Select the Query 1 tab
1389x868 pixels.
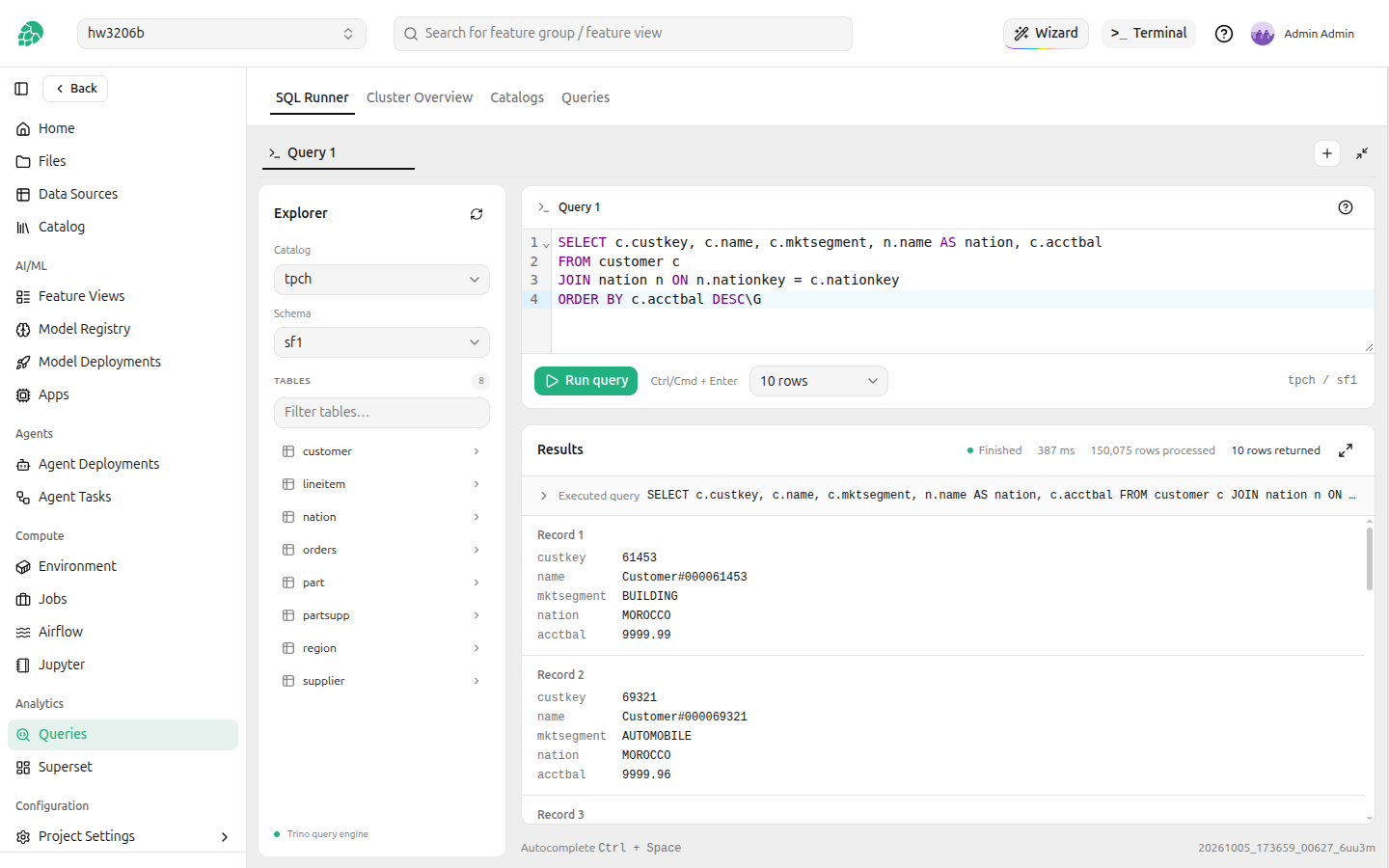339,153
